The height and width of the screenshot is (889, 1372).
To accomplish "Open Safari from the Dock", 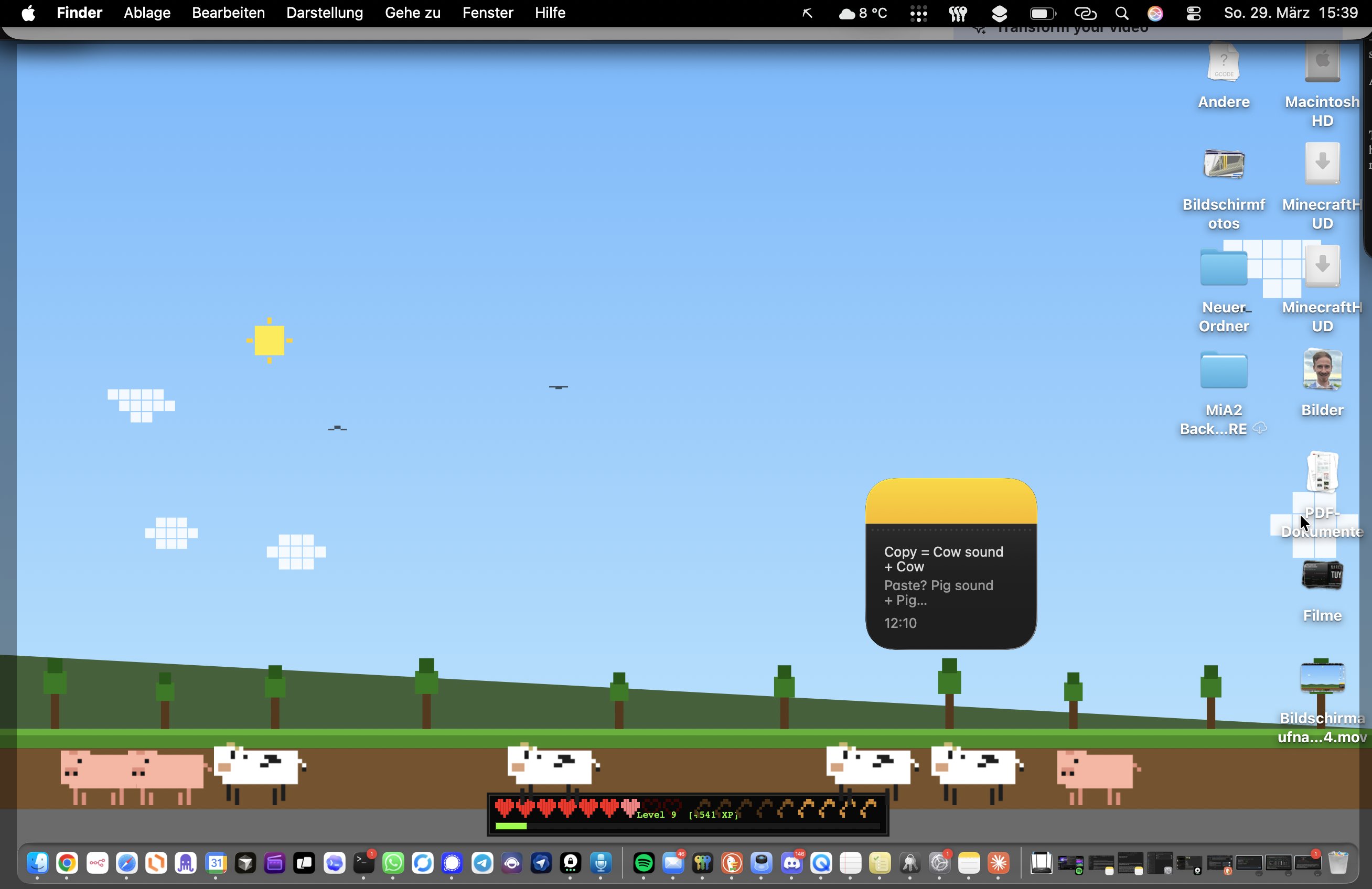I will click(127, 863).
